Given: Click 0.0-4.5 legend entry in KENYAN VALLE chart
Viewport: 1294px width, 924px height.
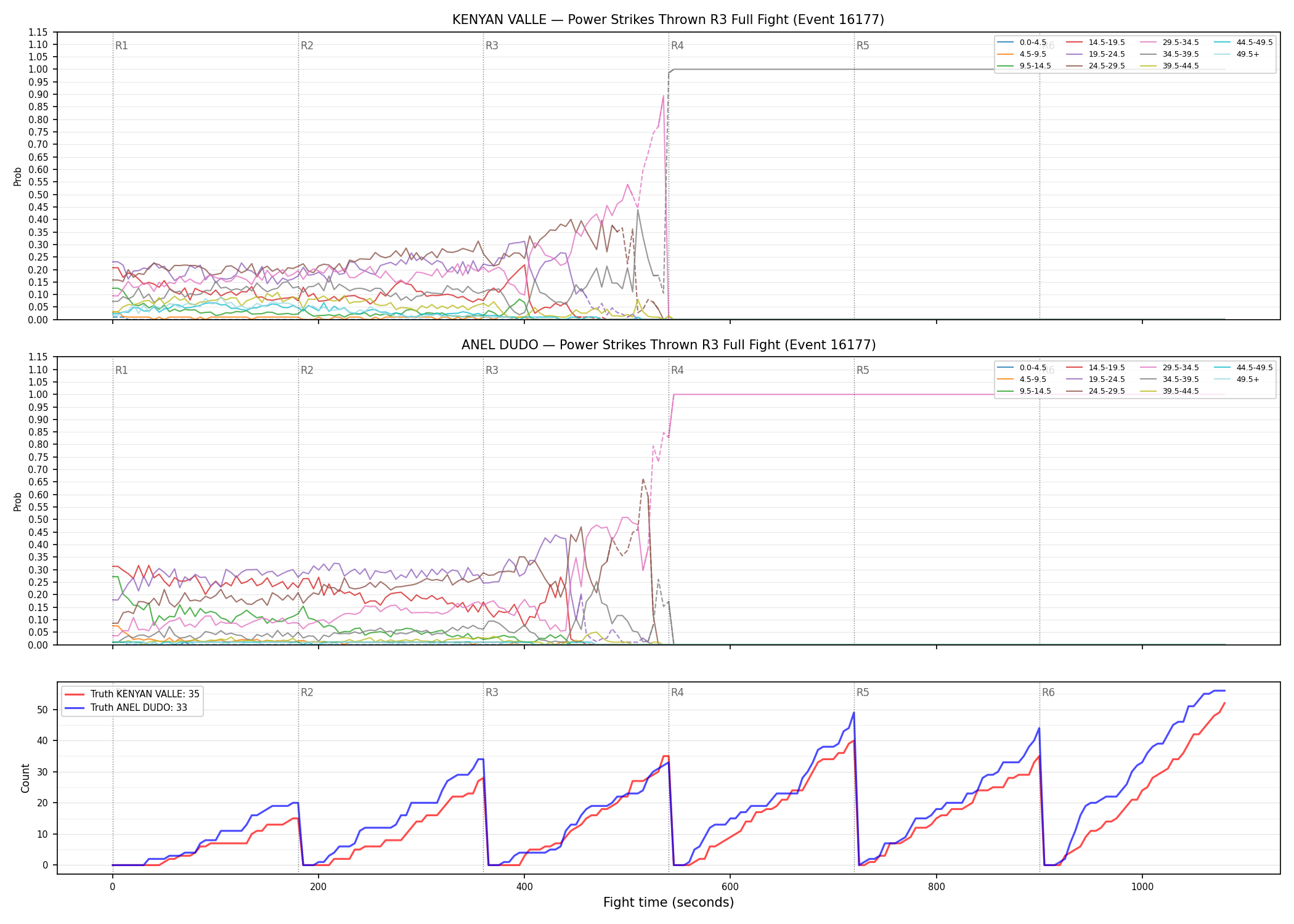Looking at the screenshot, I should pyautogui.click(x=1022, y=43).
